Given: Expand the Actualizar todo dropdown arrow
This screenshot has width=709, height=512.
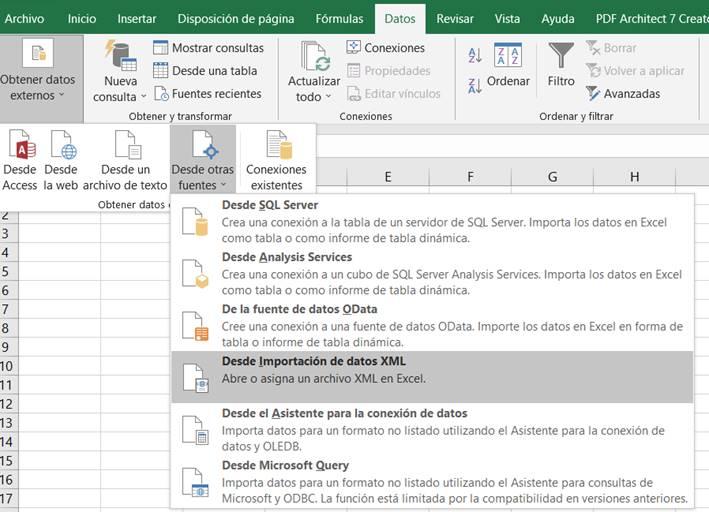Looking at the screenshot, I should (x=328, y=97).
